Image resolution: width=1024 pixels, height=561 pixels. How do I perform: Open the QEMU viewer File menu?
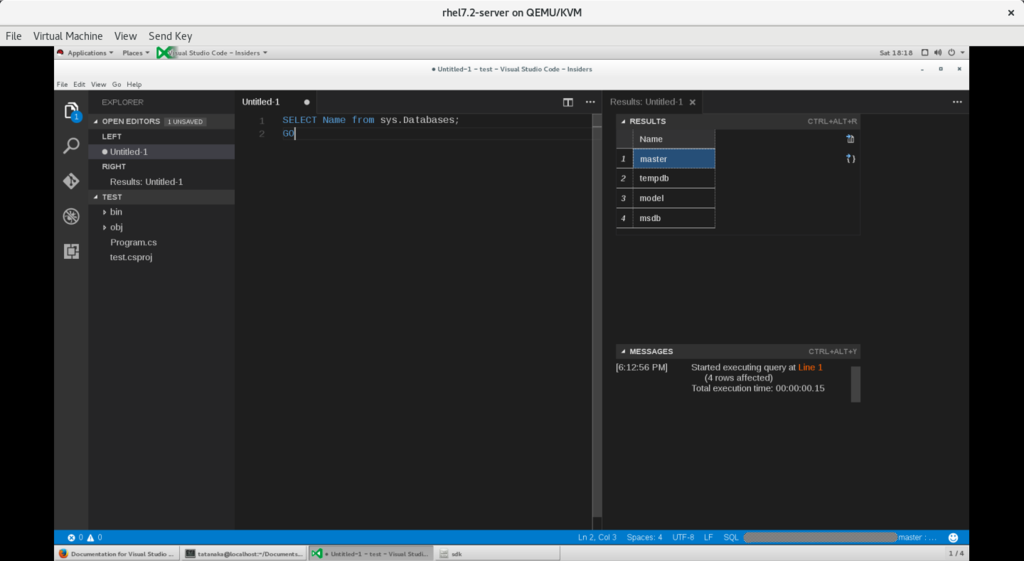tap(14, 36)
